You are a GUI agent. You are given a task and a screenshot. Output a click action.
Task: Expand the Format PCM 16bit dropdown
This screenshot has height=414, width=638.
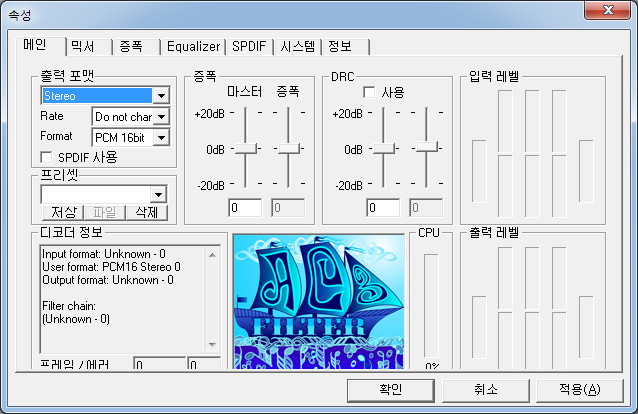162,138
